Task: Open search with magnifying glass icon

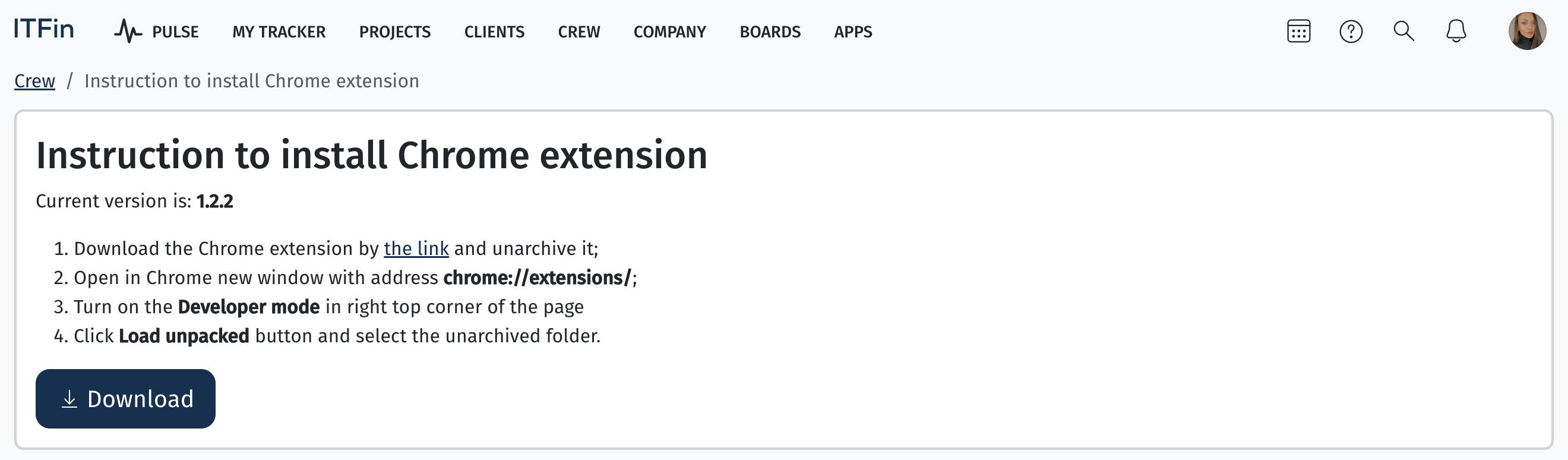Action: [1403, 30]
